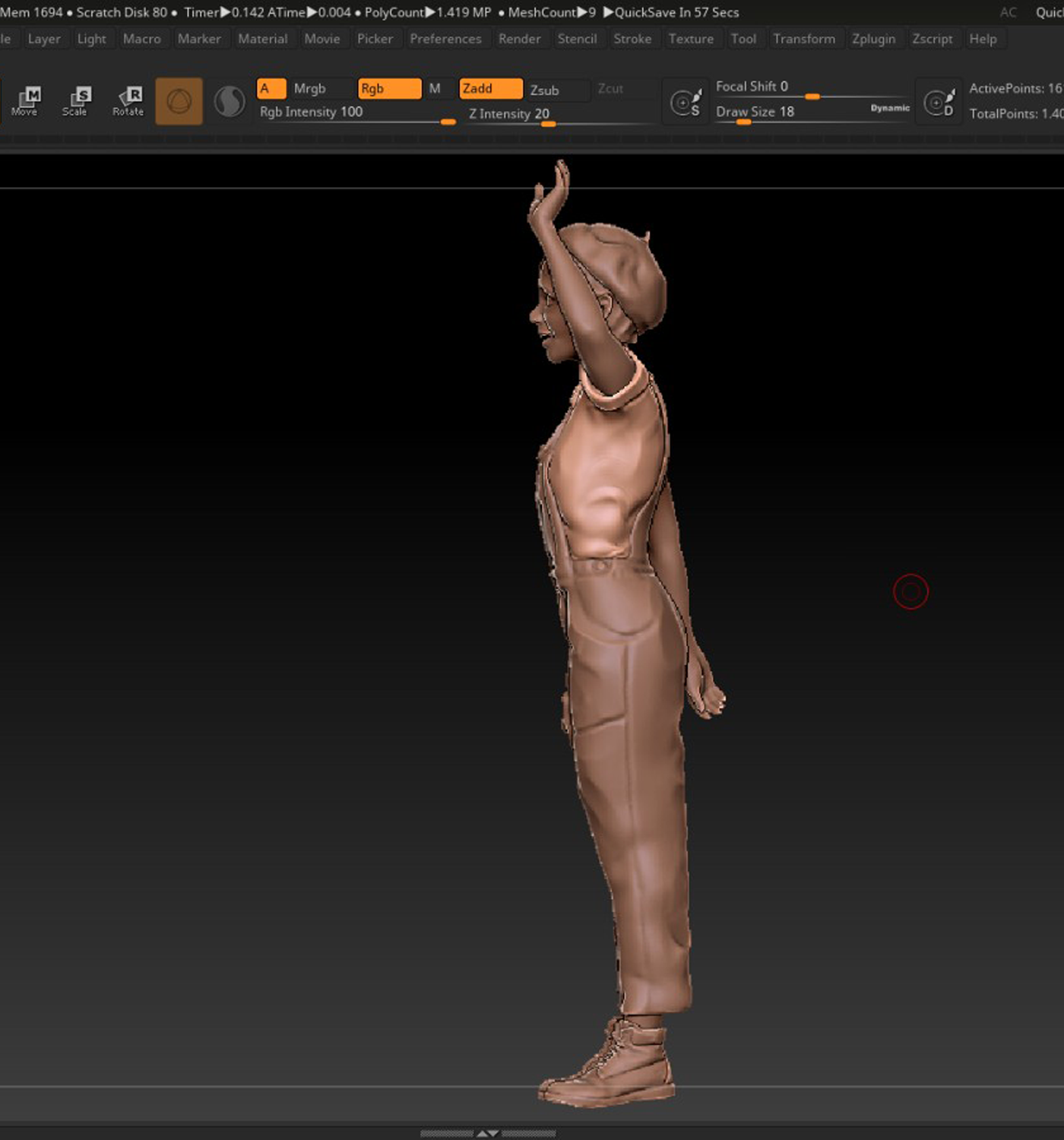
Task: Open the Zplugin menu
Action: click(874, 39)
